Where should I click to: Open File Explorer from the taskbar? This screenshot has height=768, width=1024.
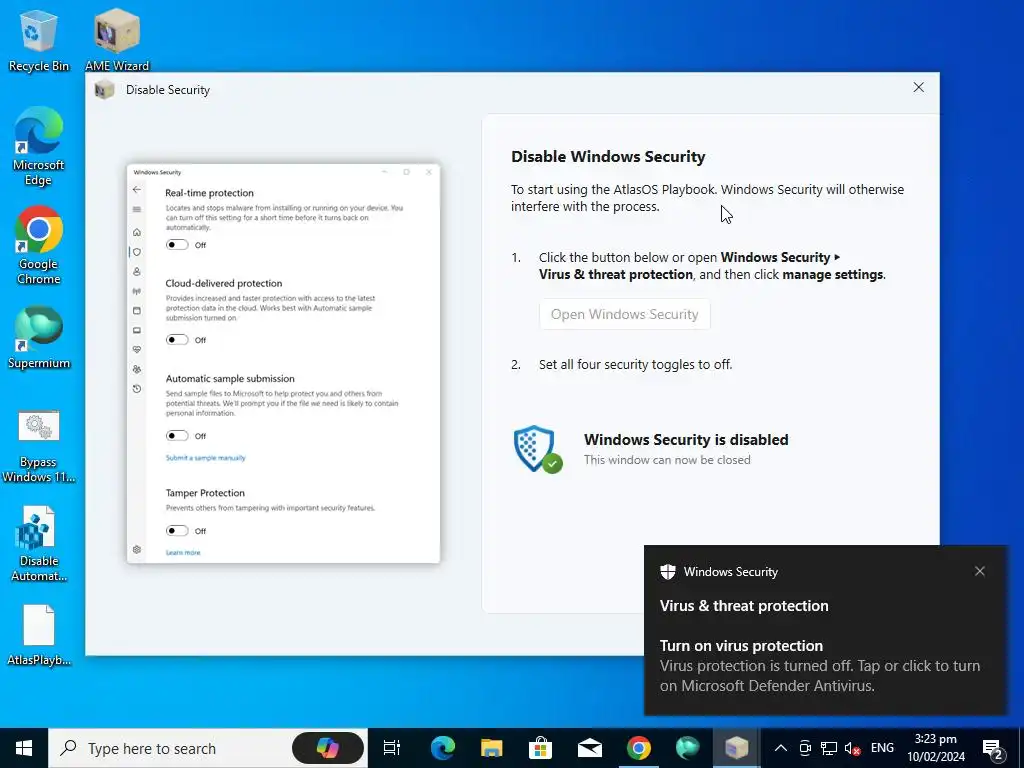click(491, 748)
